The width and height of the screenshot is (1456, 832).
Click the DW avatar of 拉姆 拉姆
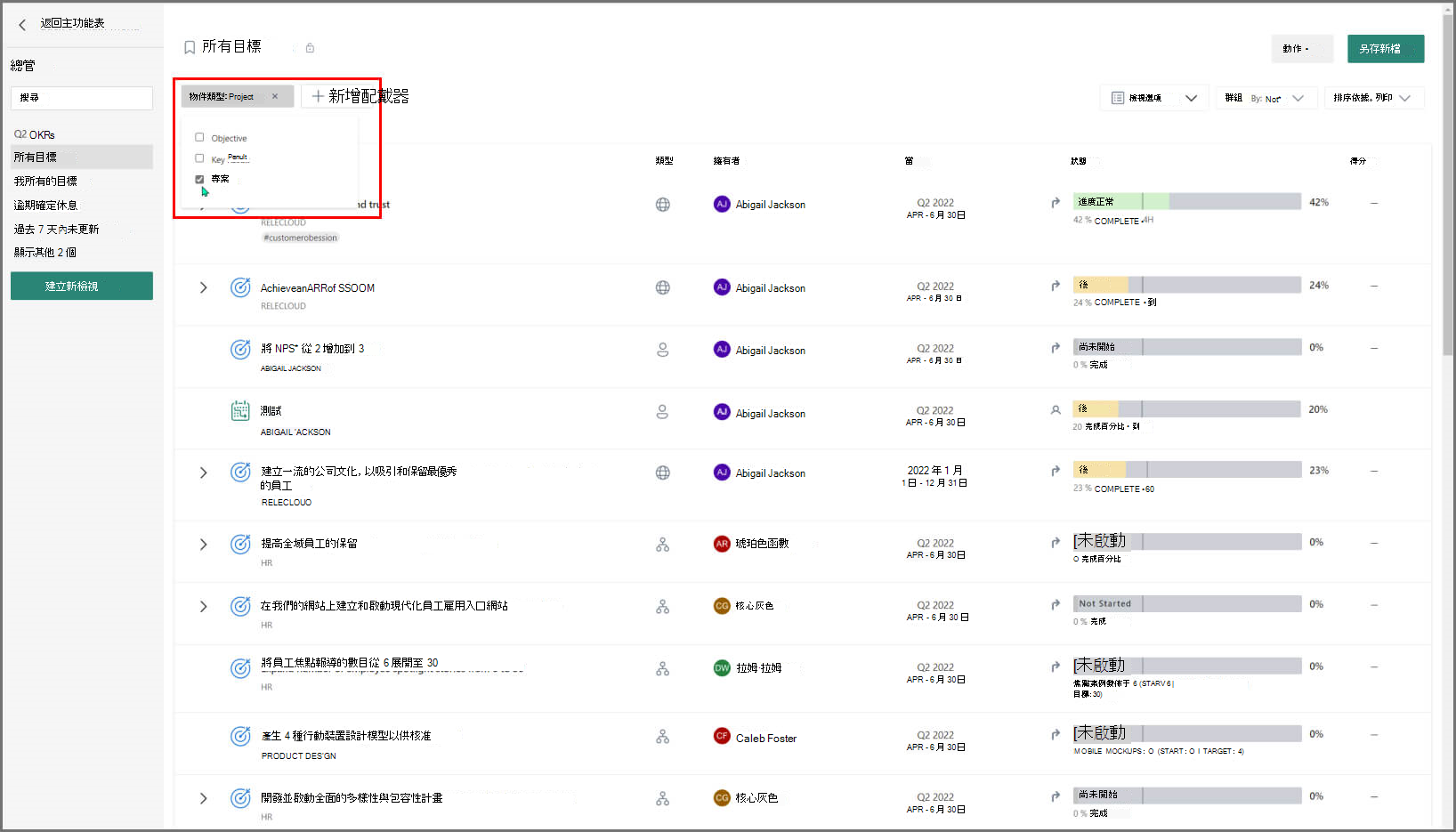722,668
